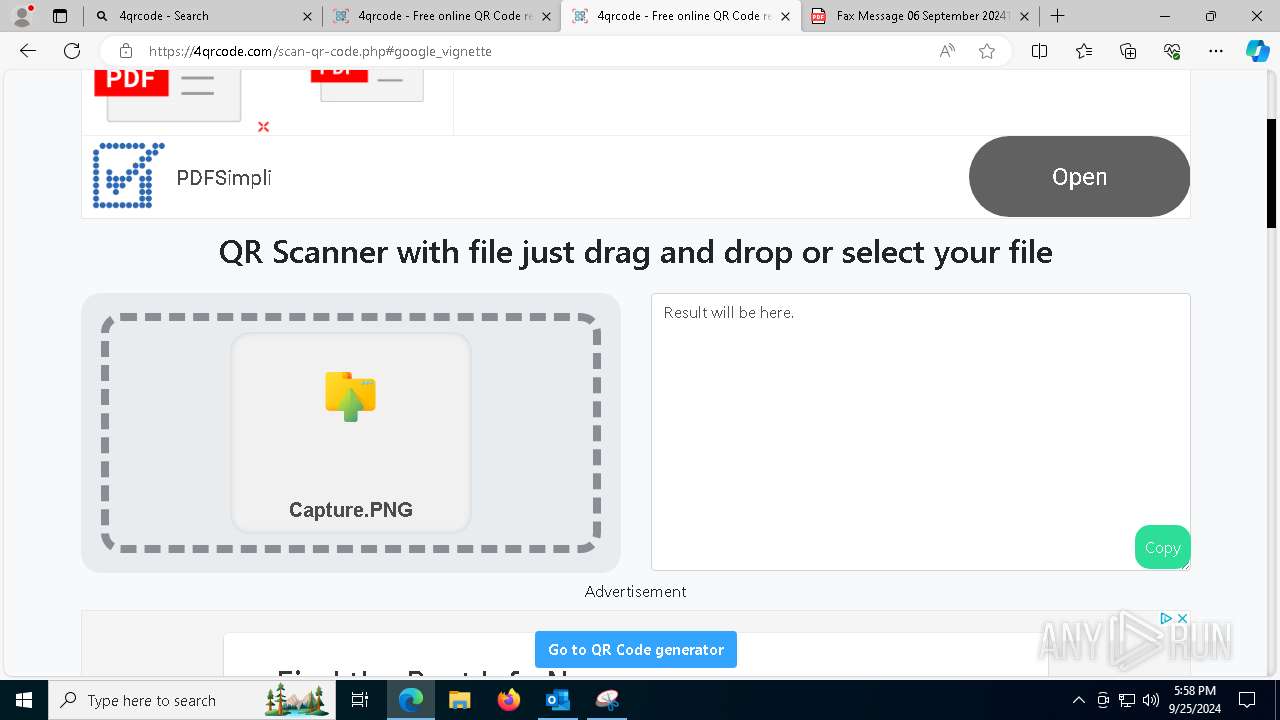The image size is (1280, 720).
Task: Open the Snipping Tool taskbar app
Action: point(607,700)
